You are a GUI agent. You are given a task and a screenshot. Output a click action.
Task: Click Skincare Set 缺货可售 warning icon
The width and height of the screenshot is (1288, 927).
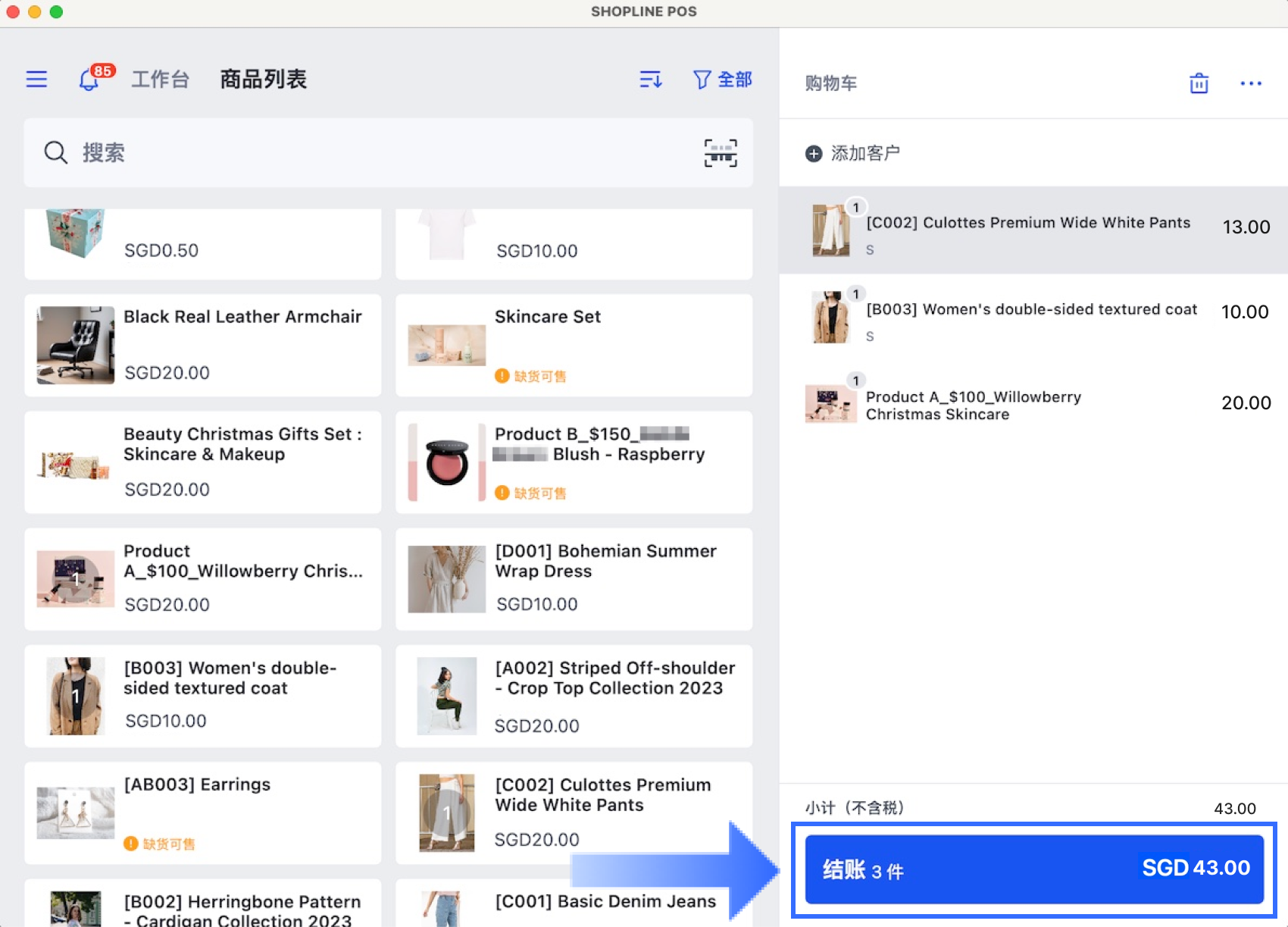[x=502, y=376]
